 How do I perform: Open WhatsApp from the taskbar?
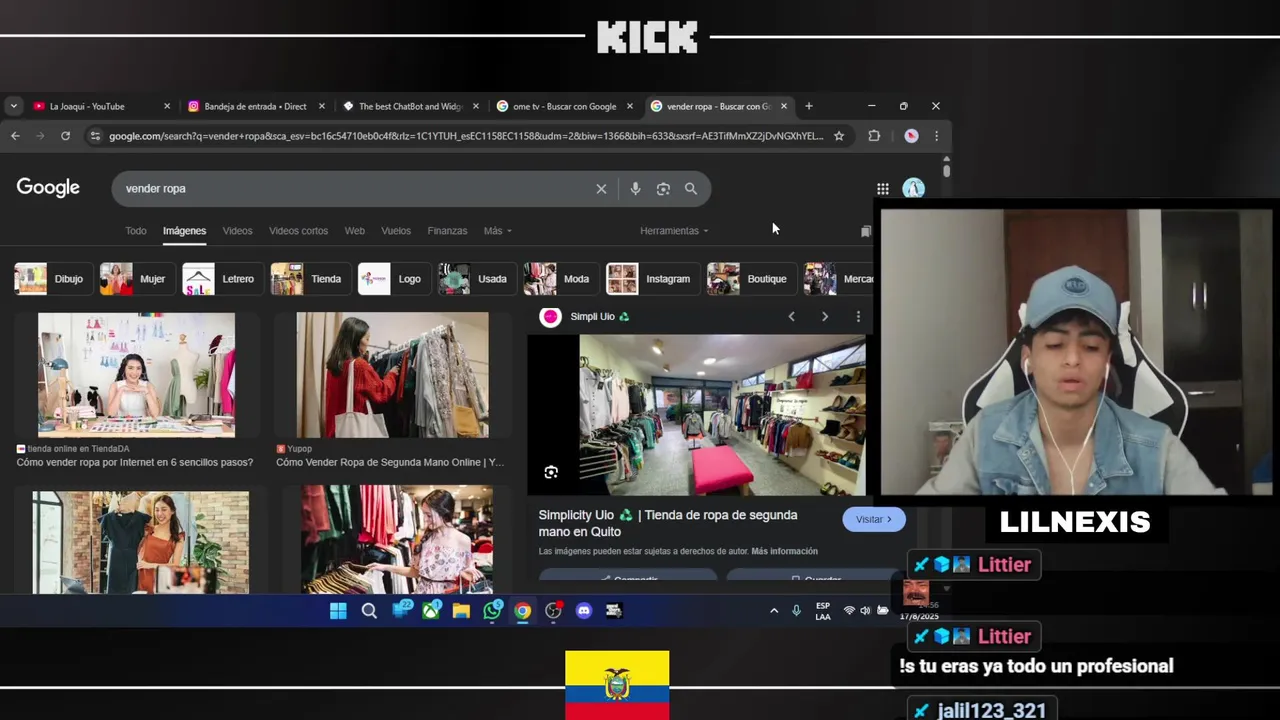point(492,611)
